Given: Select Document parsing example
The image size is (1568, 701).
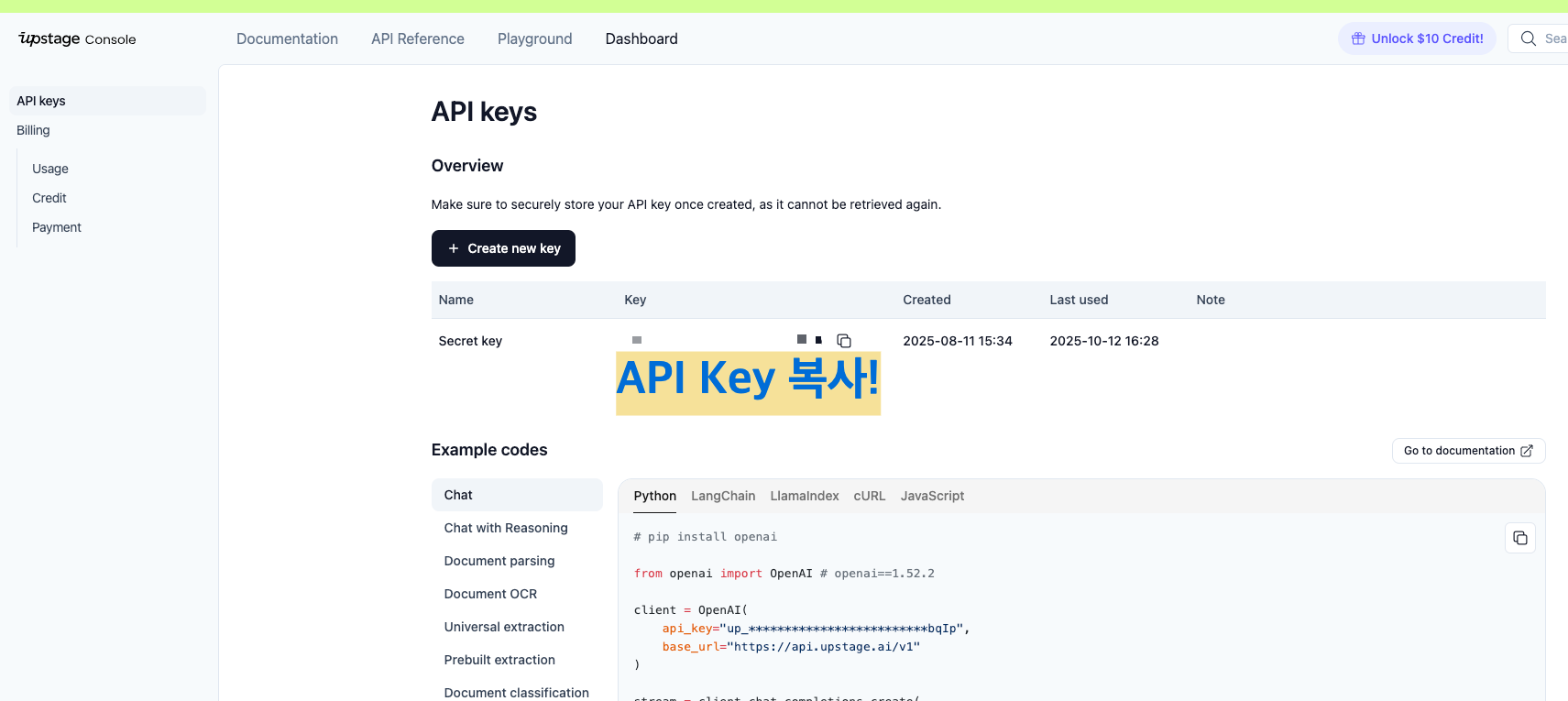Looking at the screenshot, I should point(499,561).
